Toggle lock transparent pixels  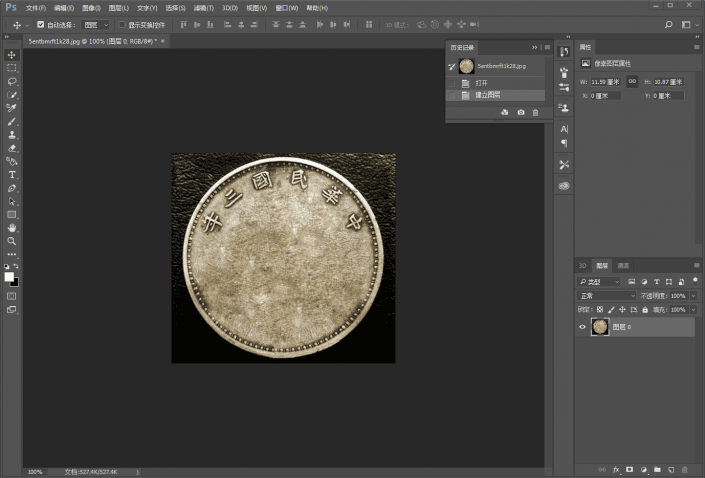[x=600, y=309]
